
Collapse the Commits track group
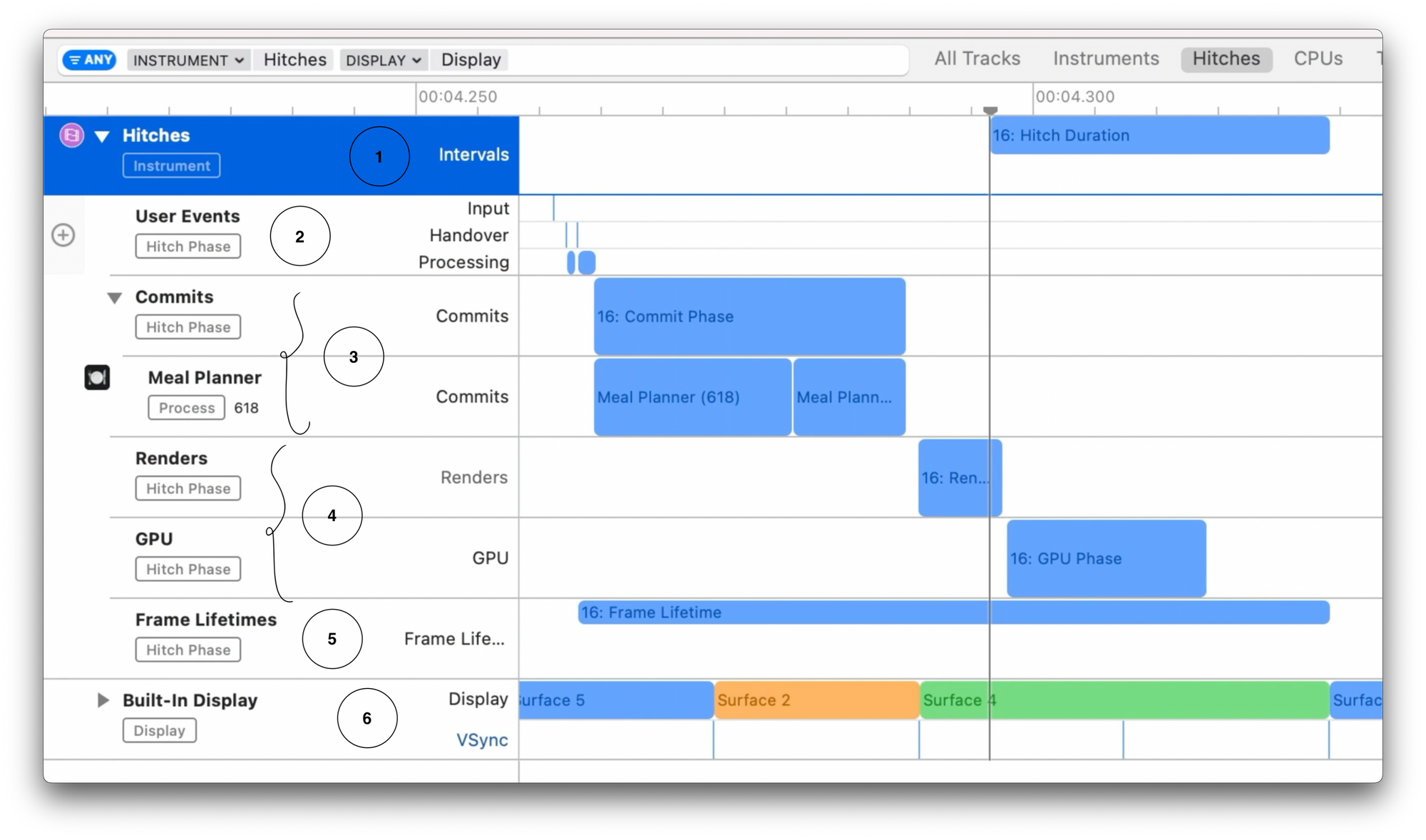click(114, 298)
